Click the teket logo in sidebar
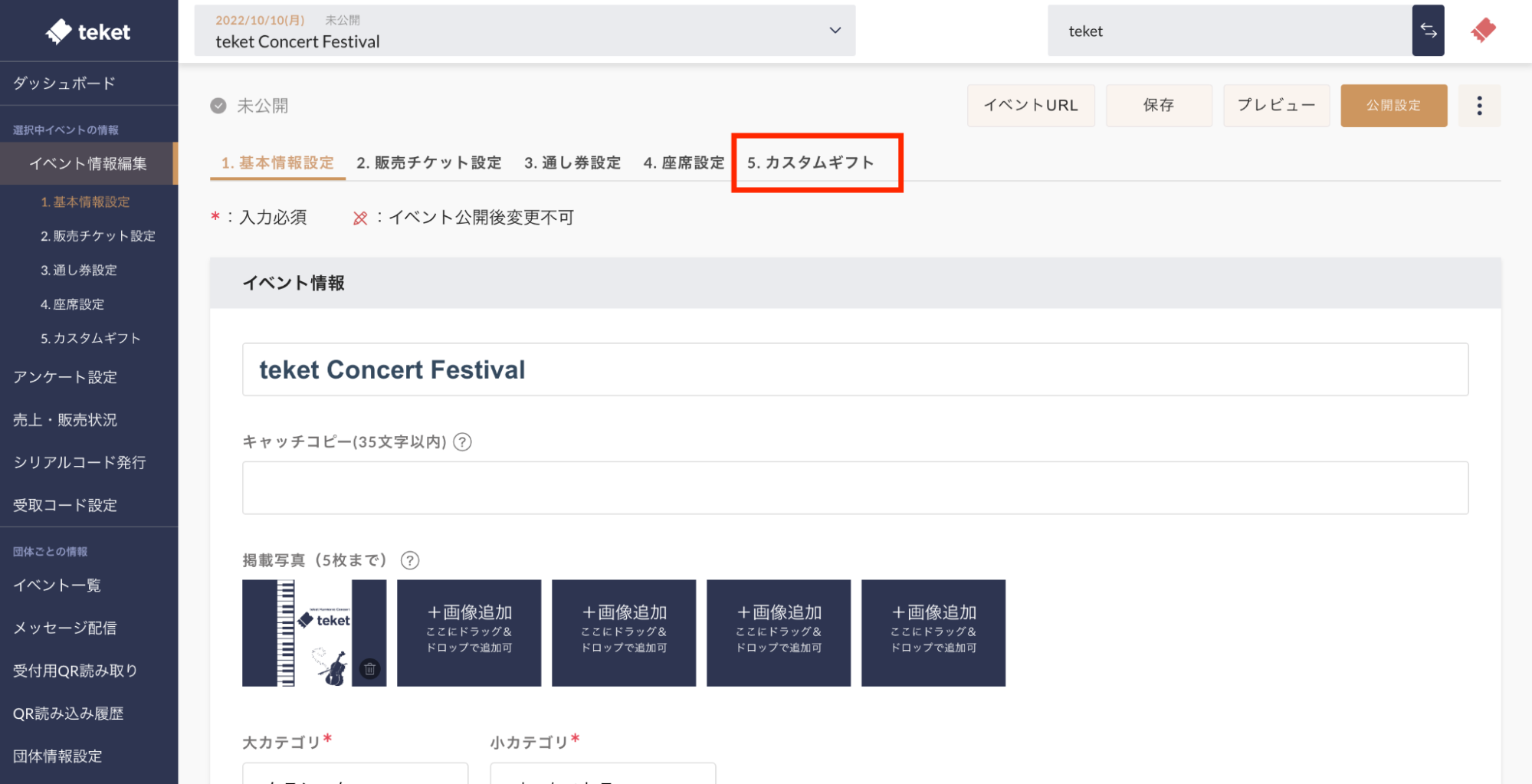The width and height of the screenshot is (1532, 784). pos(88,31)
